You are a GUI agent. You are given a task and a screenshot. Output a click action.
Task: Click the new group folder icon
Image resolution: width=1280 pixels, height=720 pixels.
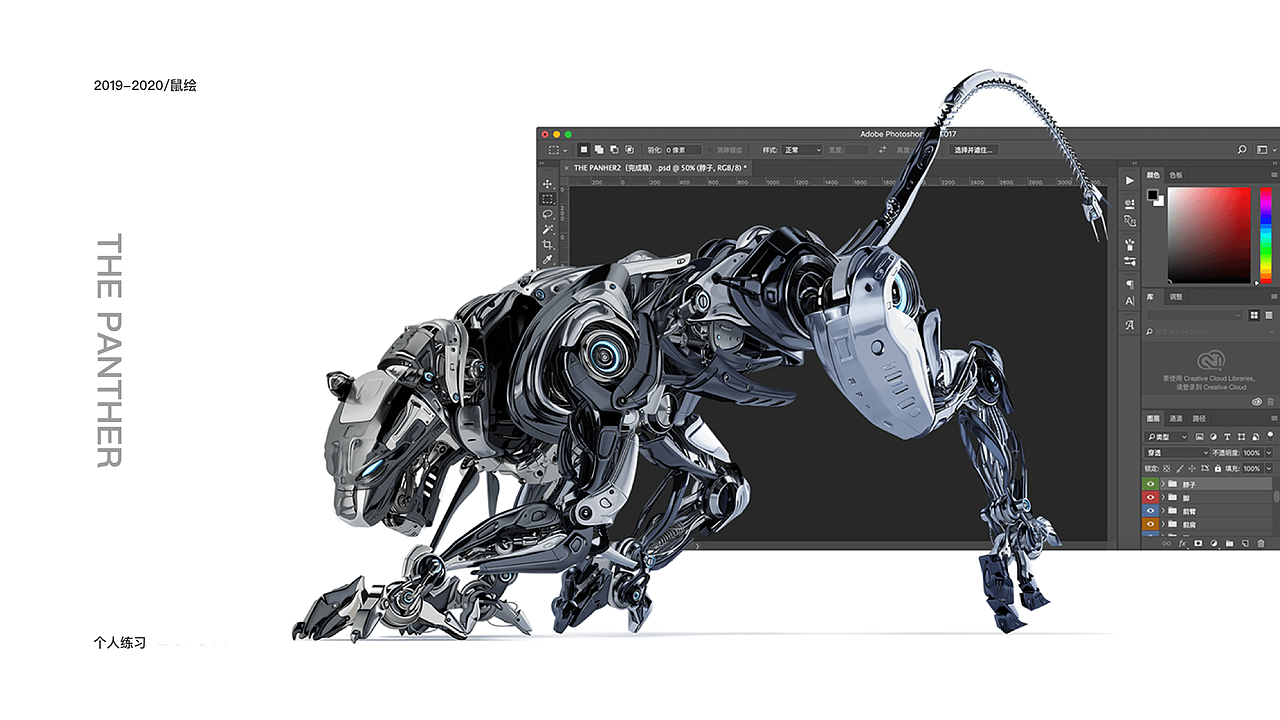click(1229, 543)
